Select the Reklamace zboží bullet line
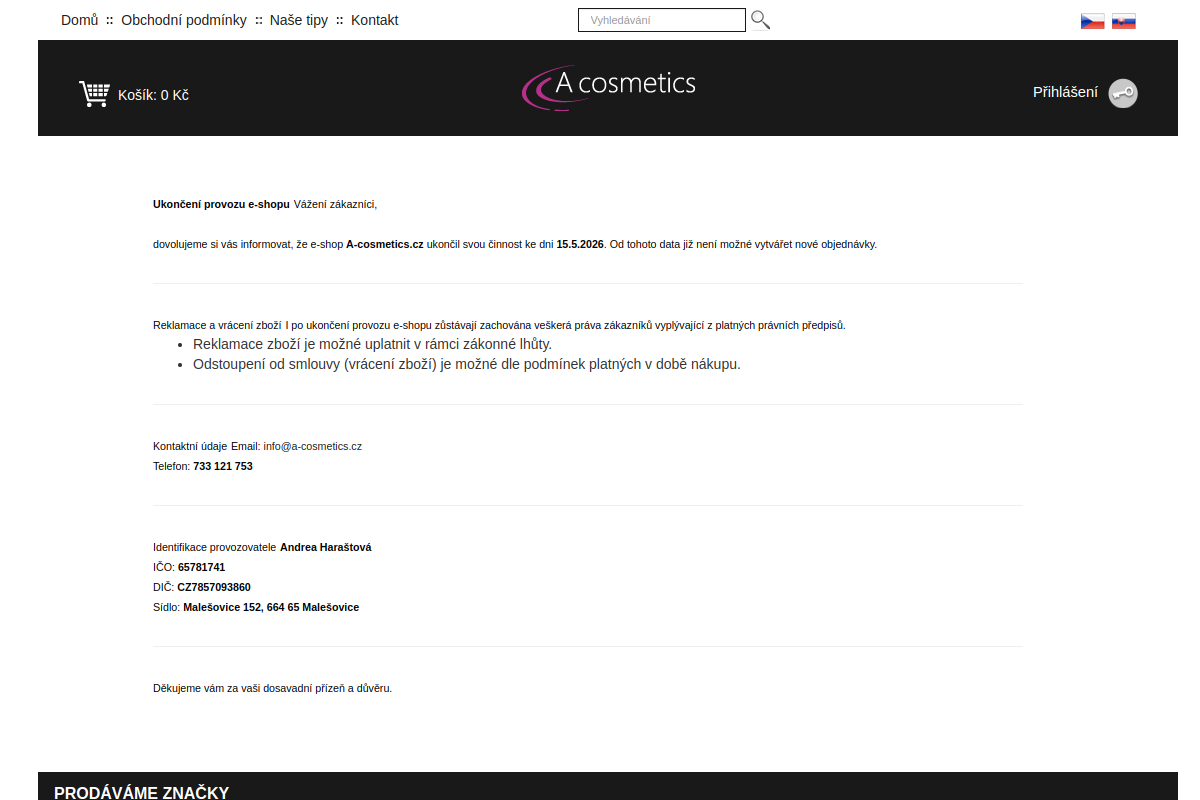The width and height of the screenshot is (1200, 800). click(x=372, y=344)
